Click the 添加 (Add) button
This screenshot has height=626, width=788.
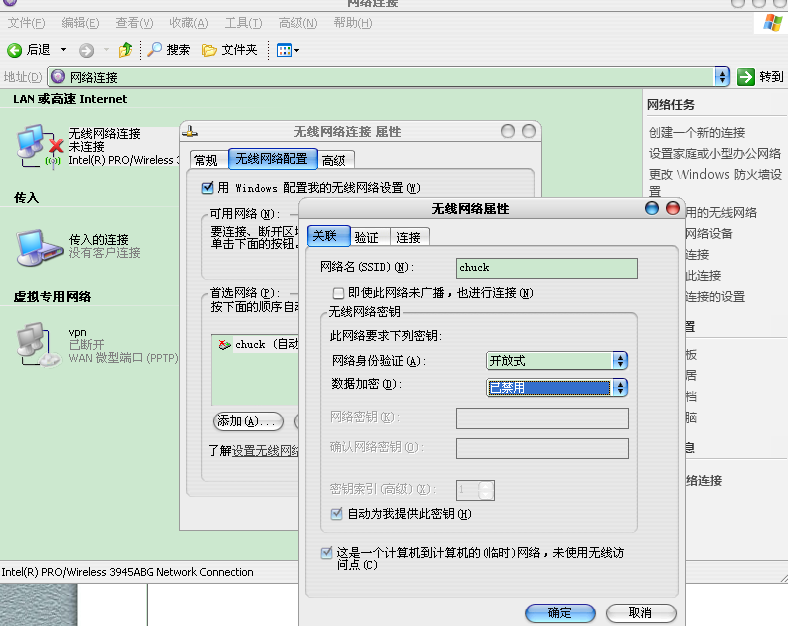[248, 421]
